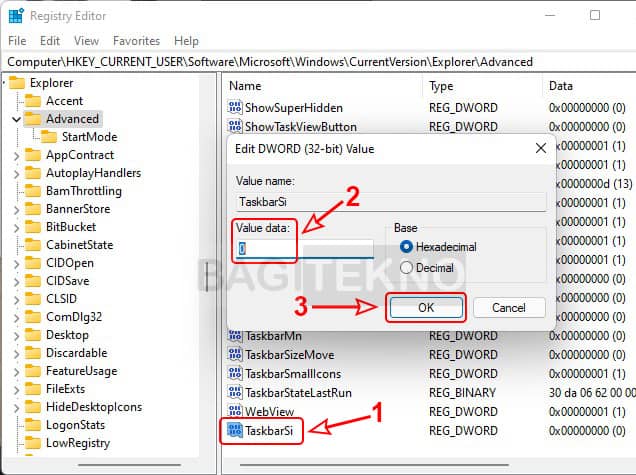Viewport: 636px width, 475px height.
Task: Open the File menu
Action: tap(17, 41)
